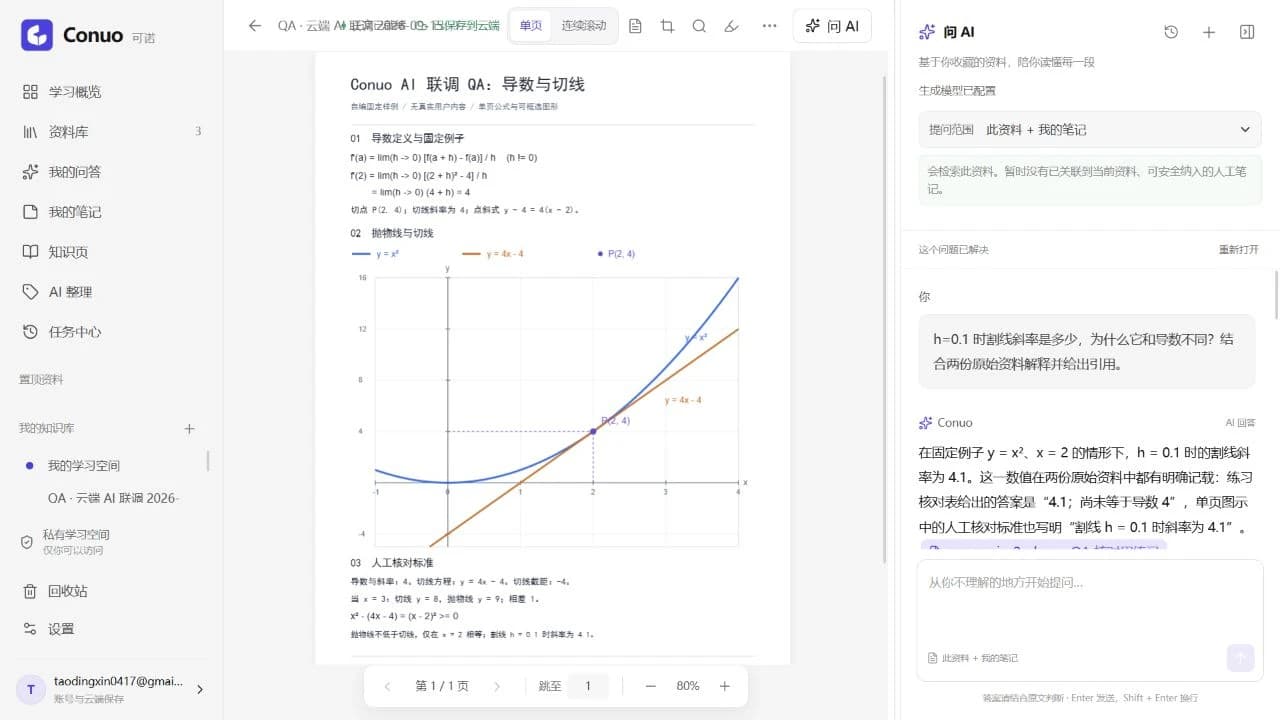Screen dimensions: 1280x720
Task: Click the 此资料 + 我的笔记 scope chip
Action: tap(973, 658)
